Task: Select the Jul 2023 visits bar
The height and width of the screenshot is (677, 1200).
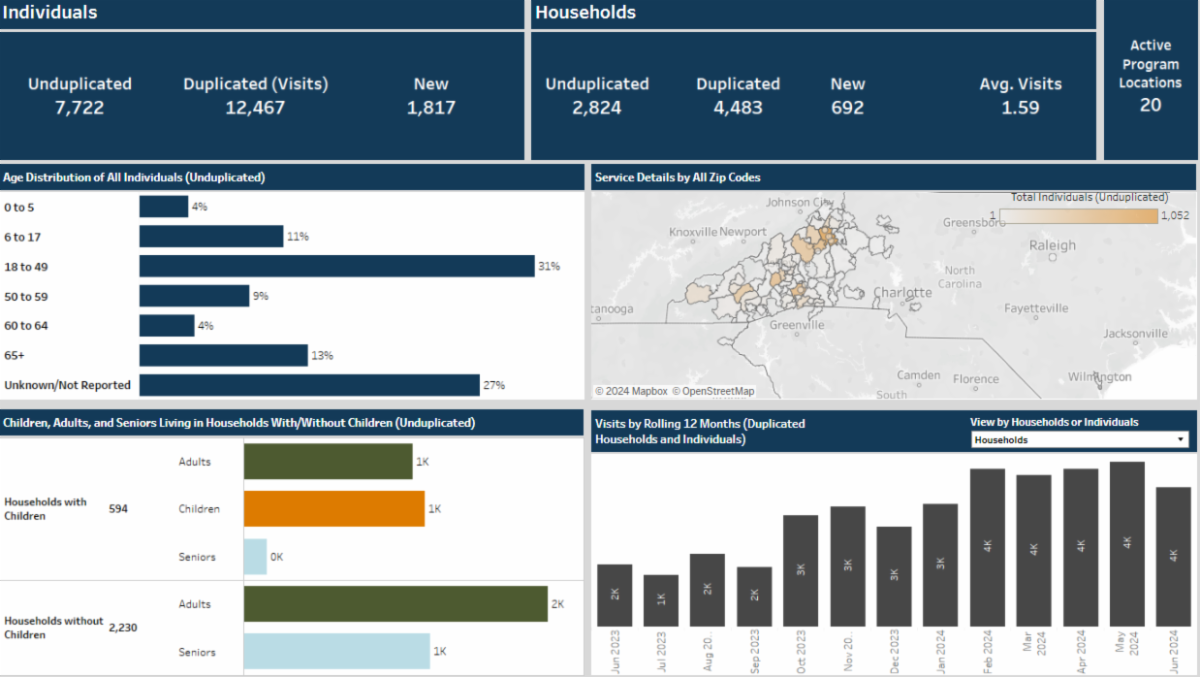Action: tap(661, 600)
